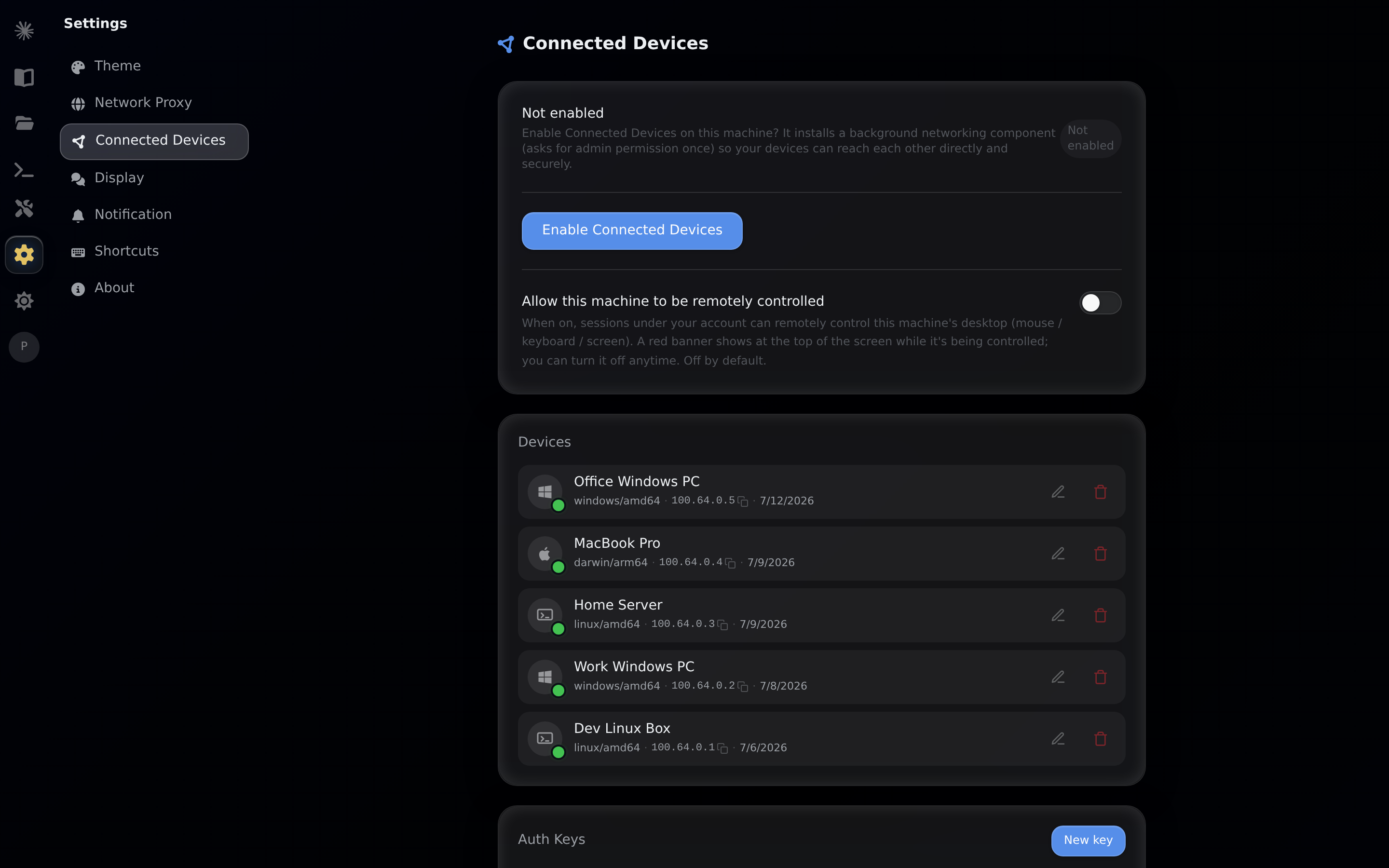Edit the Dev Linux Box device name
This screenshot has width=1389, height=868.
(x=1058, y=739)
